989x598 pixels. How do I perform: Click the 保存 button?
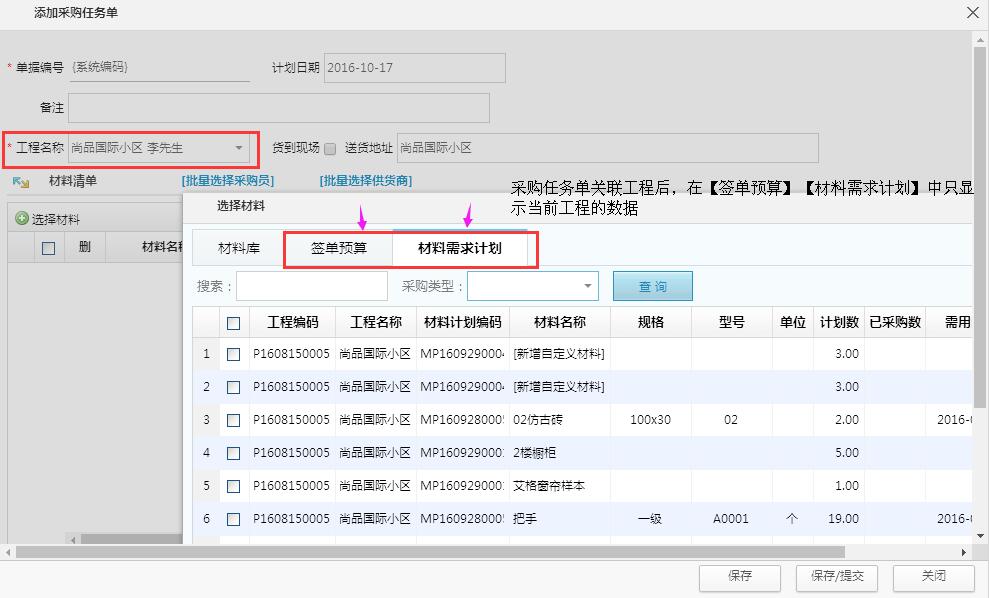pyautogui.click(x=739, y=578)
